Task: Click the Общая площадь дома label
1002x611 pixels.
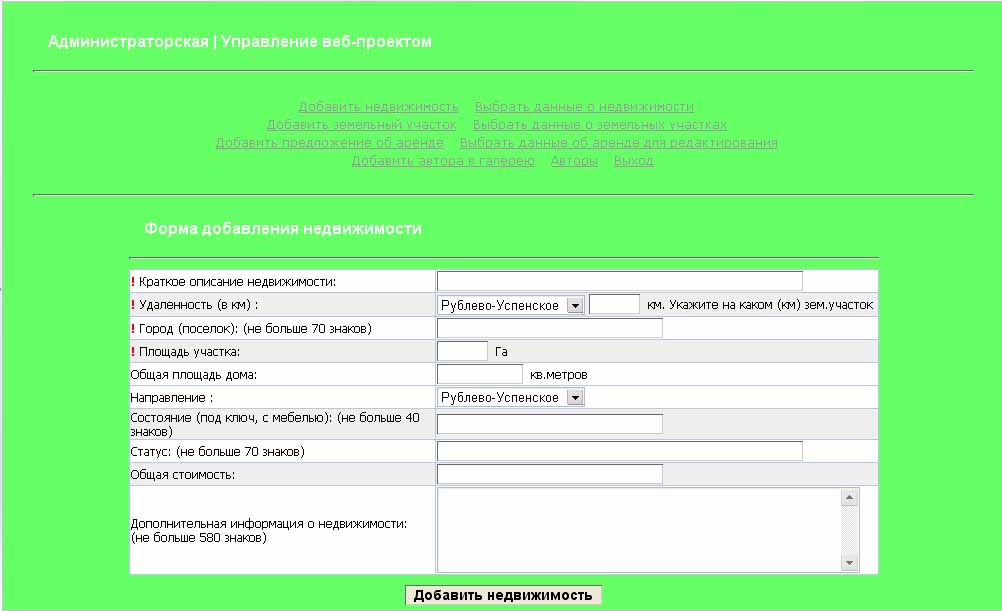Action: 194,375
